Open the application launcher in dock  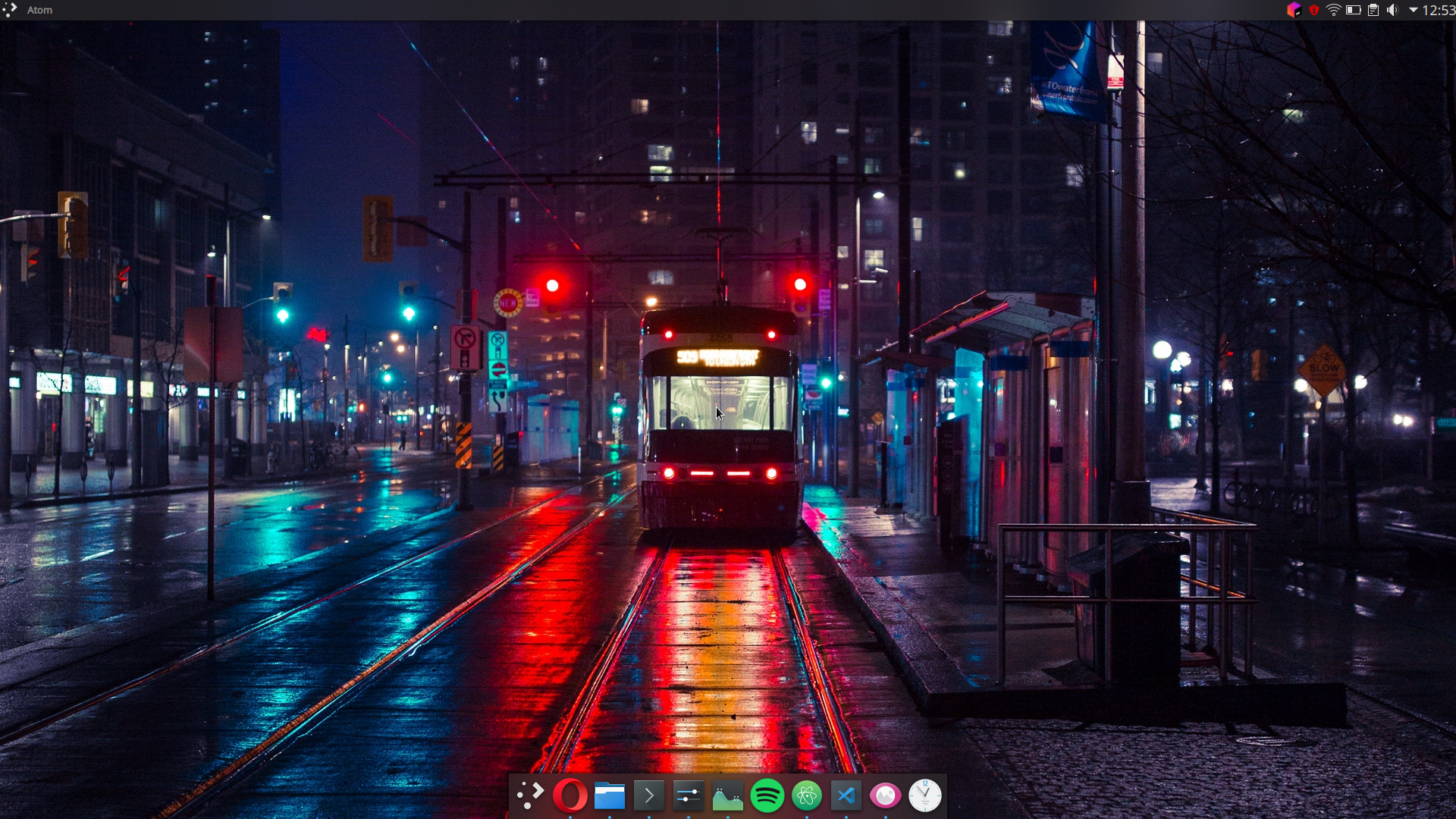530,795
